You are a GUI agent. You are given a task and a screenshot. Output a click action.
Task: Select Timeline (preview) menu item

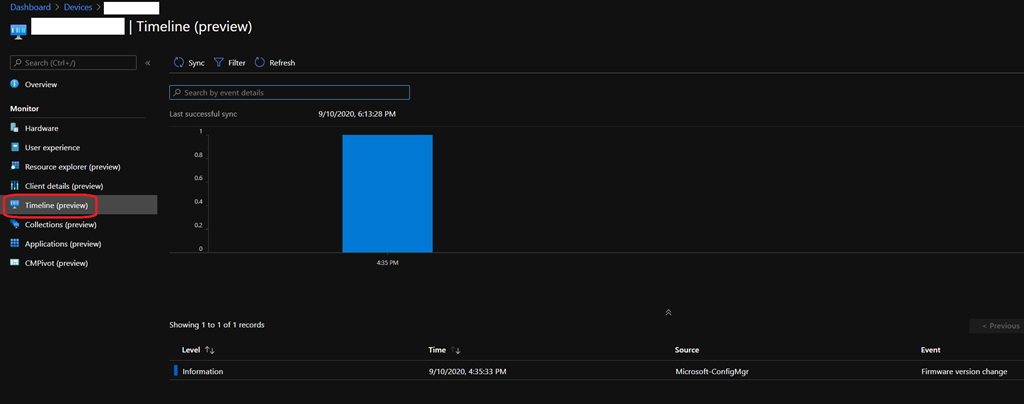(x=56, y=206)
